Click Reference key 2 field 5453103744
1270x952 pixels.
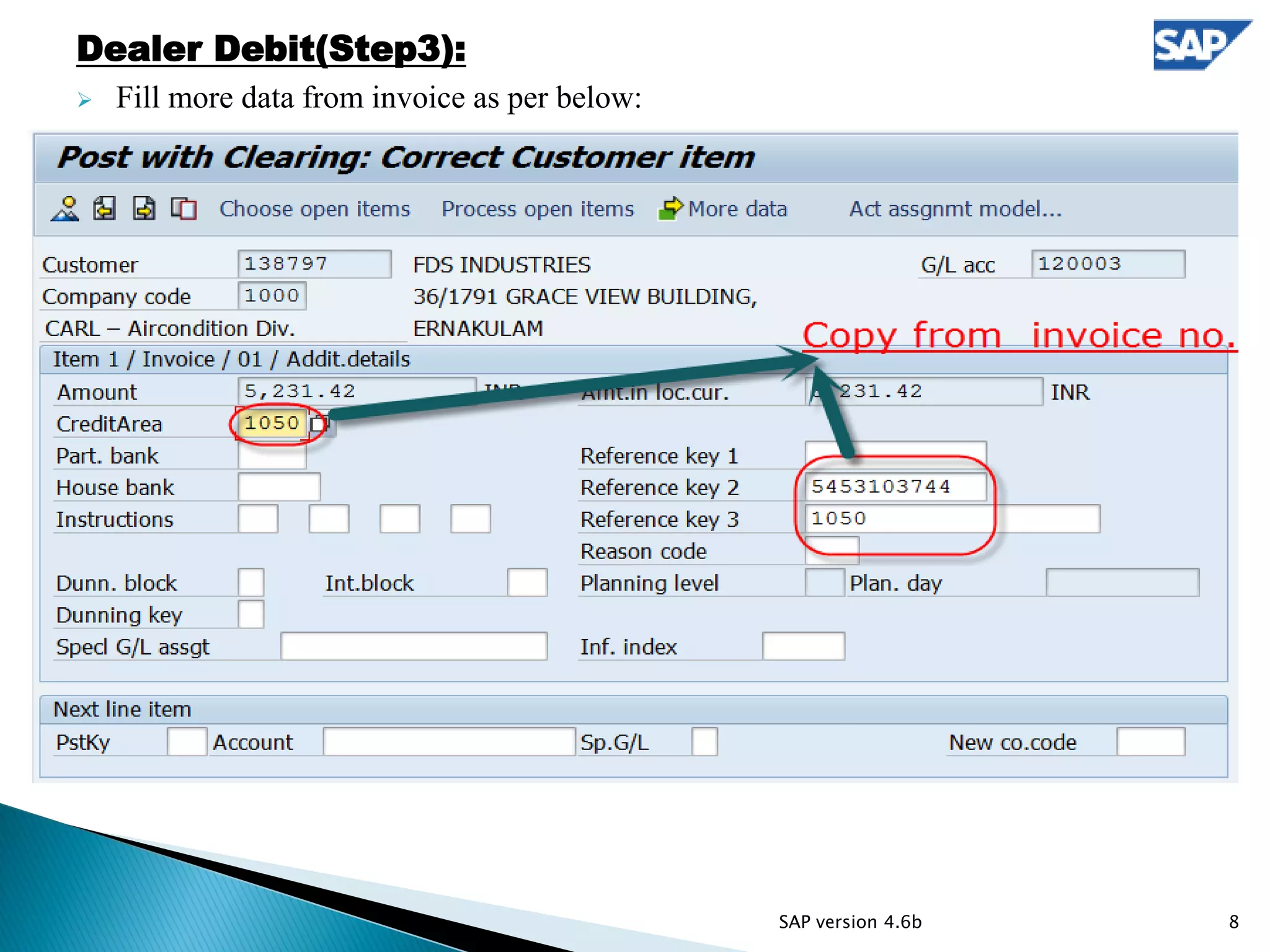[x=895, y=487]
